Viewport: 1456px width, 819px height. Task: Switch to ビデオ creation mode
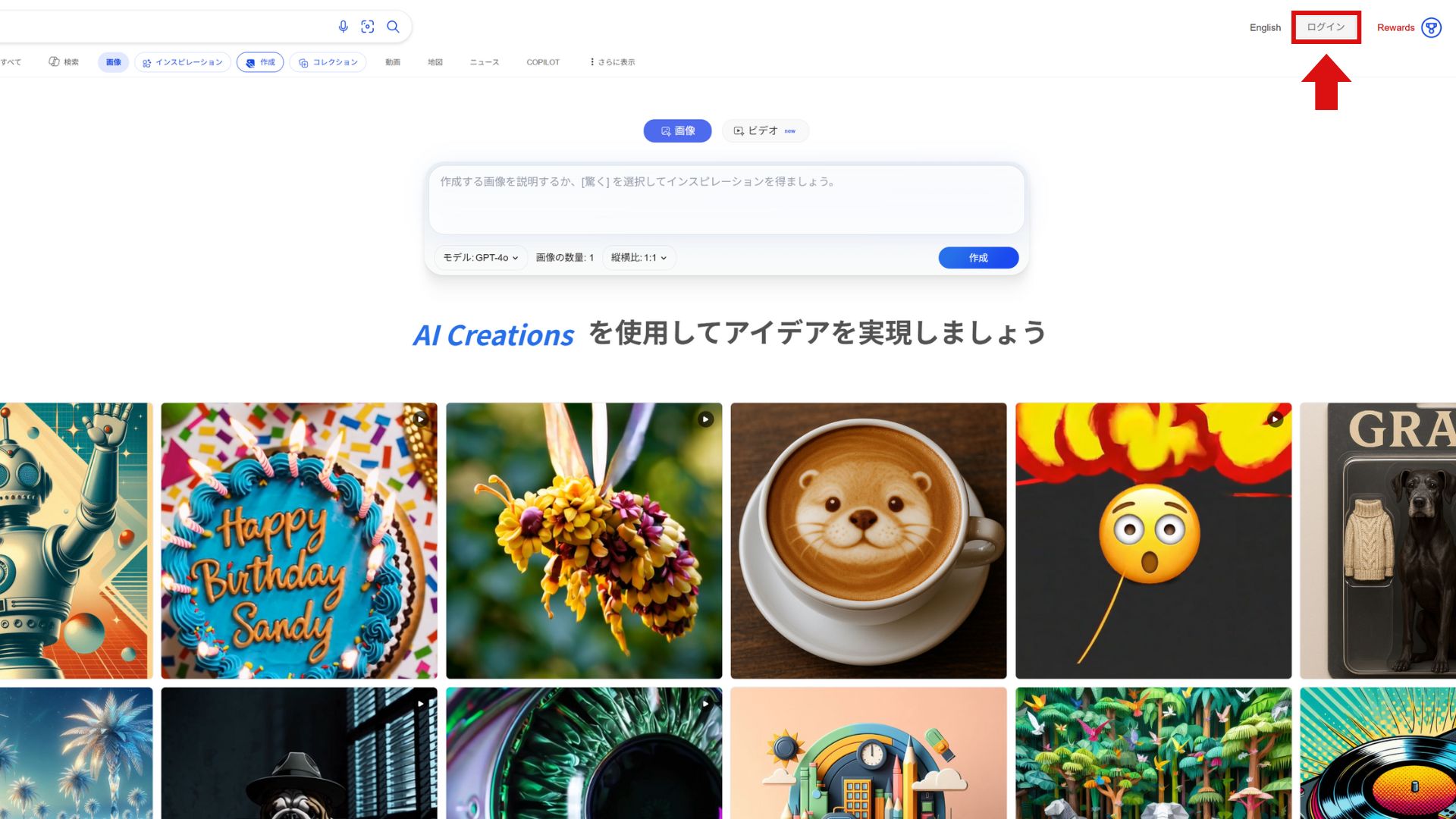tap(765, 130)
